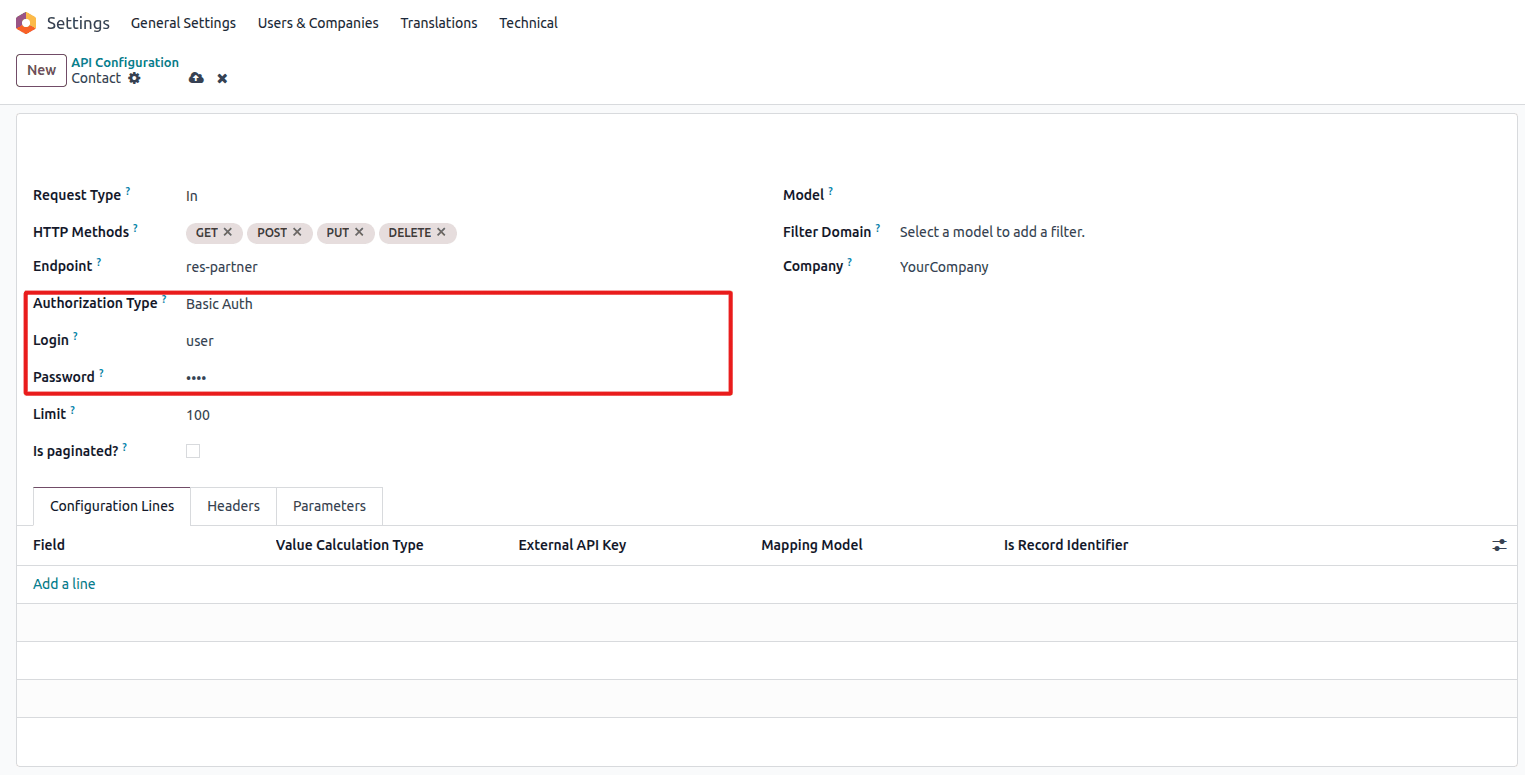Screen dimensions: 1525x775
Task: Click the cloud save record icon
Action: click(196, 78)
